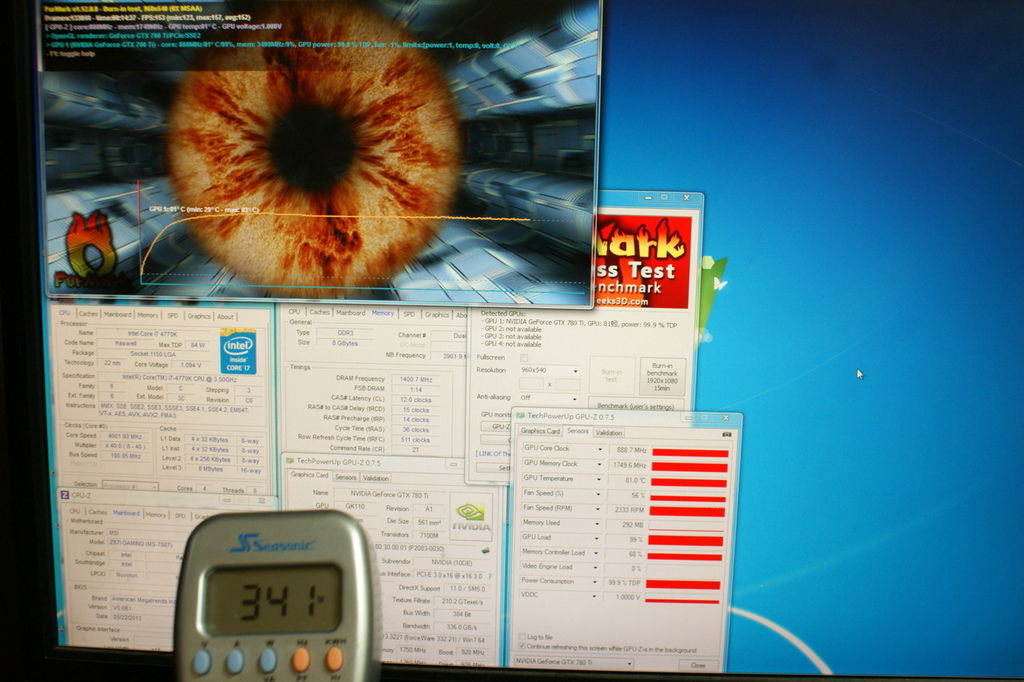
Task: Open the Memory Controller Load sensor dropdown
Action: tap(595, 553)
